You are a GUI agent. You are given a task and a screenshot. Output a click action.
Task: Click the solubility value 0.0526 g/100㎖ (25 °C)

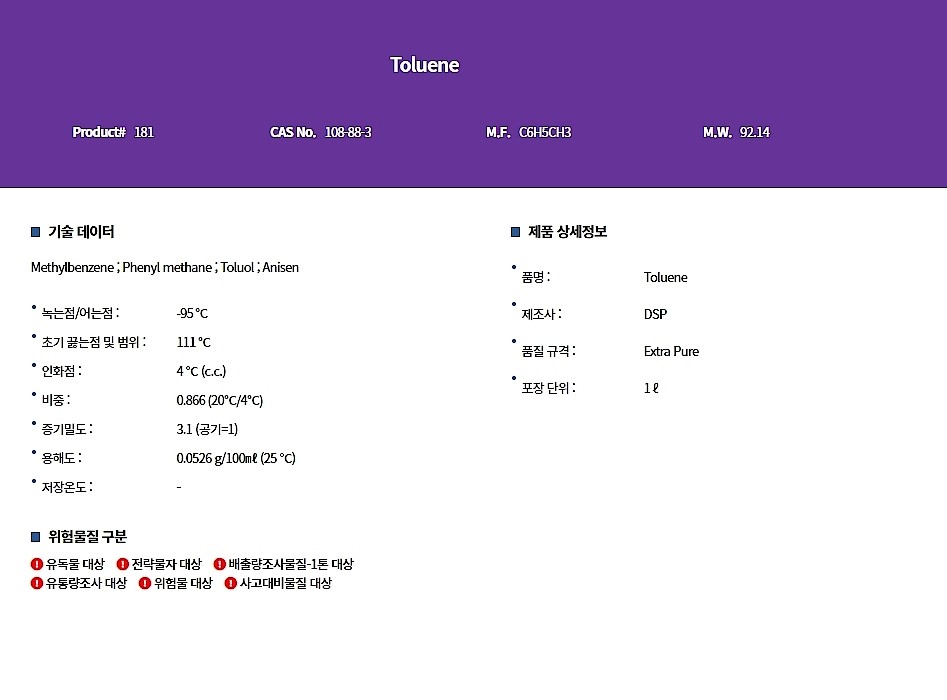pyautogui.click(x=236, y=458)
